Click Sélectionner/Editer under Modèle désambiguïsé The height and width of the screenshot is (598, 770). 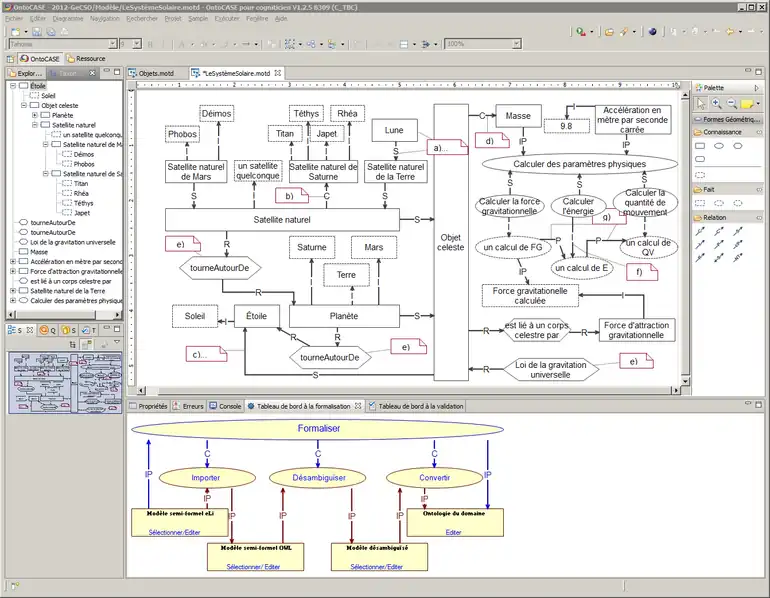point(378,566)
